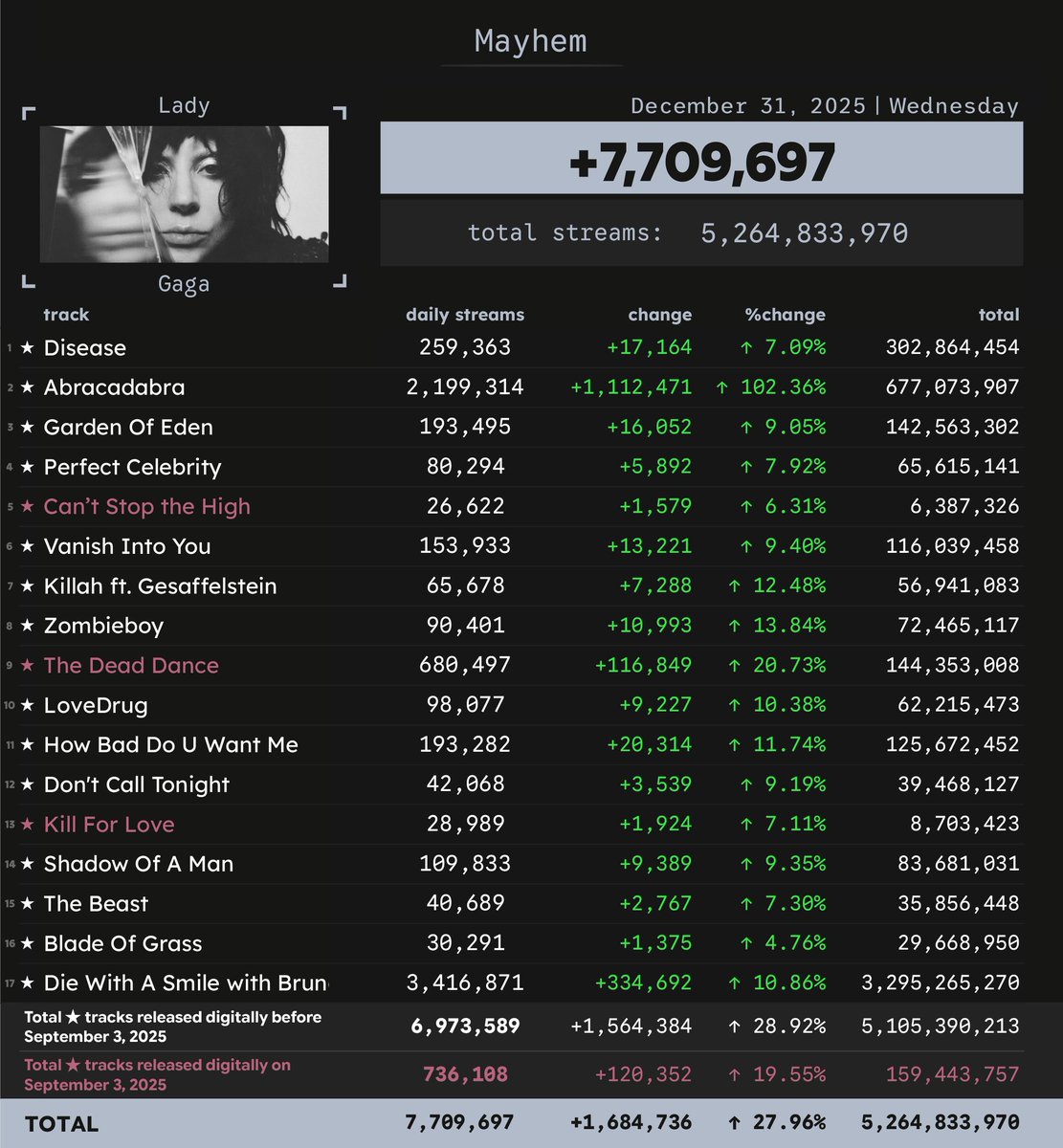Select the Kill For Love track name
The height and width of the screenshot is (1148, 1063).
click(x=109, y=825)
